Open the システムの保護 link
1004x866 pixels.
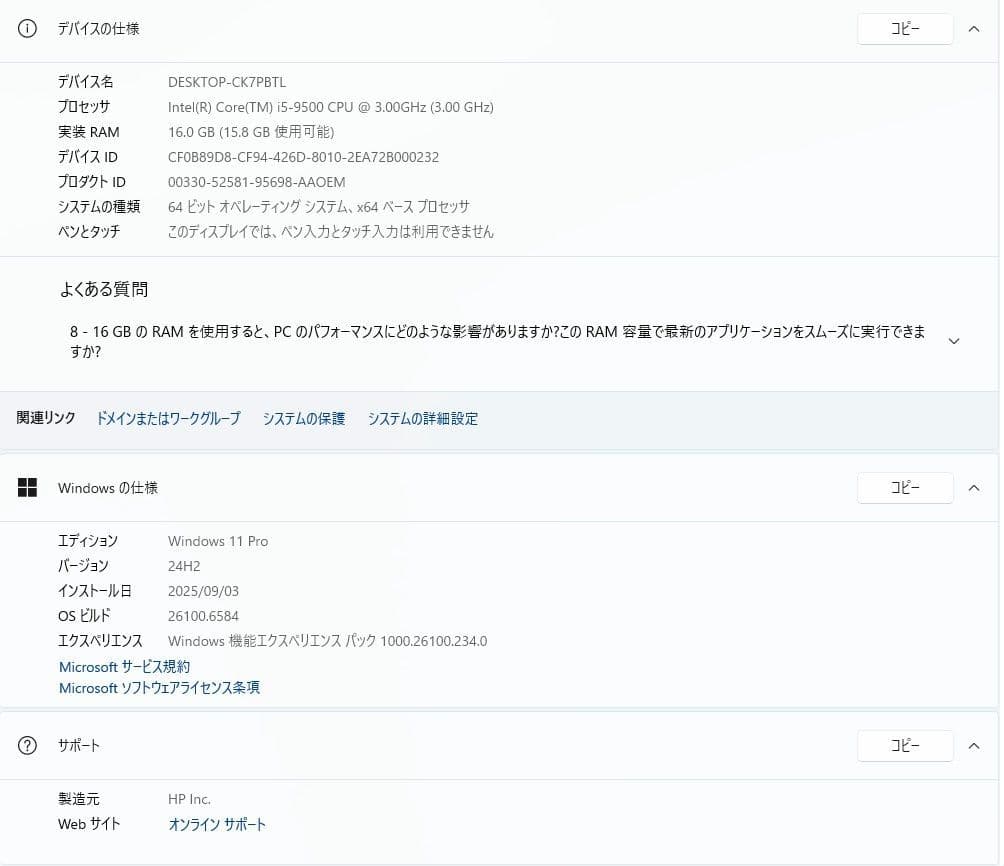tap(303, 419)
